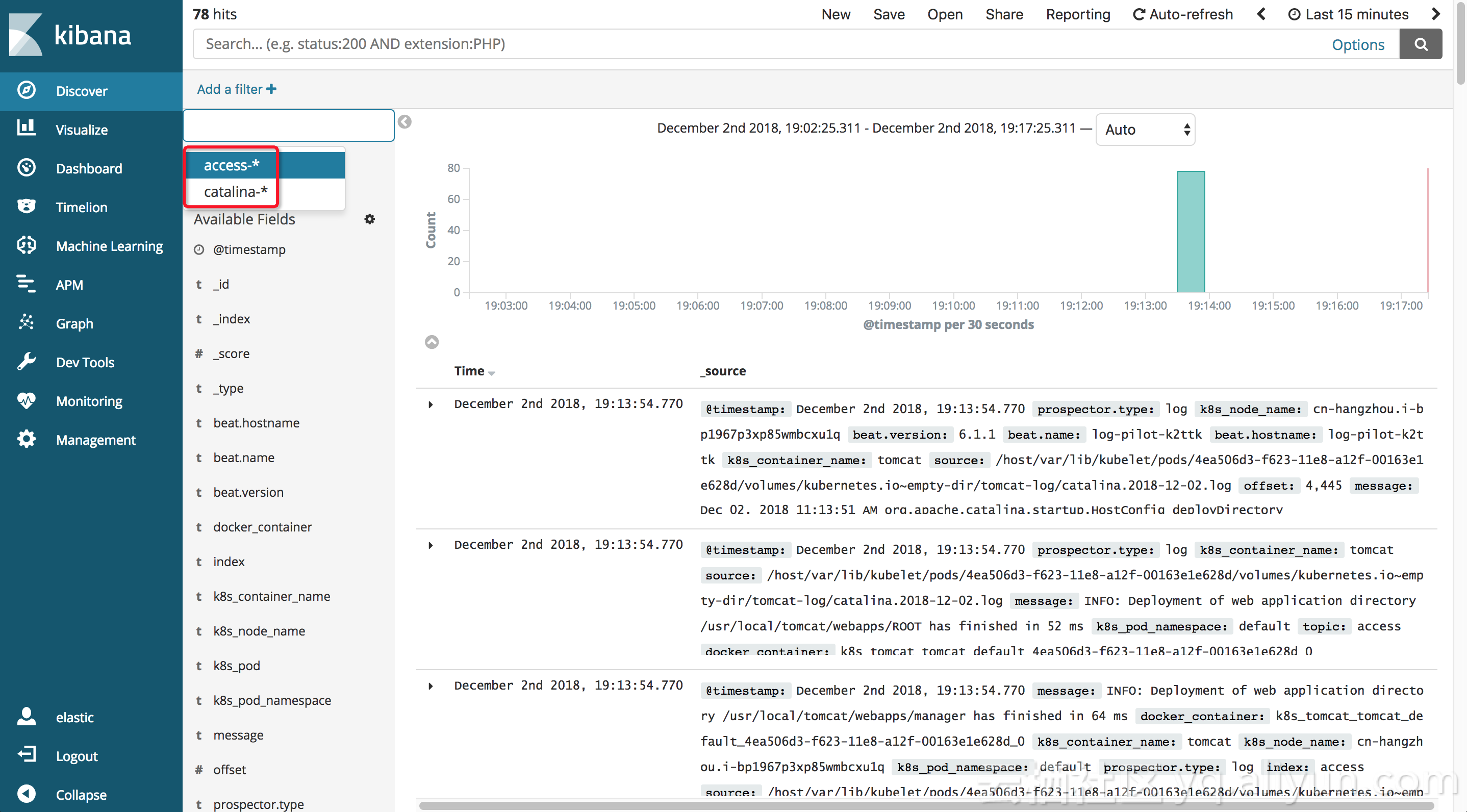1467x812 pixels.
Task: Click Logout in the sidebar
Action: (91, 756)
